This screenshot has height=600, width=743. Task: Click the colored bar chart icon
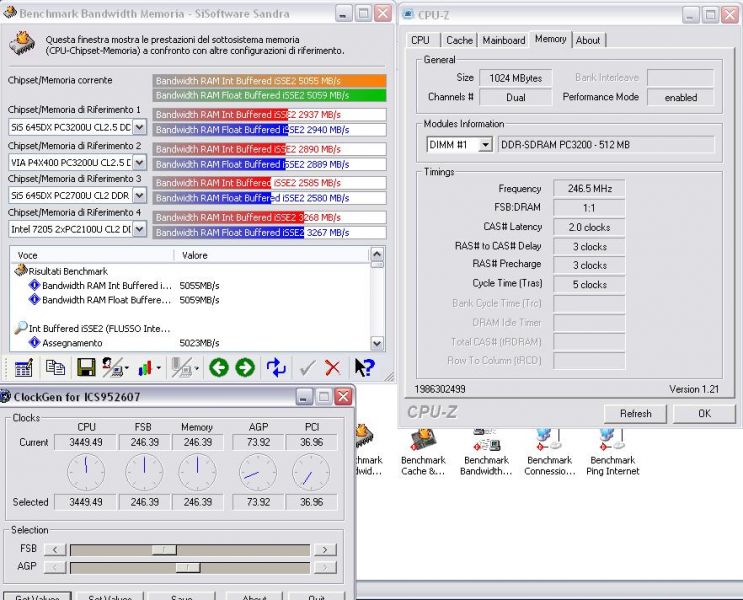tap(145, 368)
